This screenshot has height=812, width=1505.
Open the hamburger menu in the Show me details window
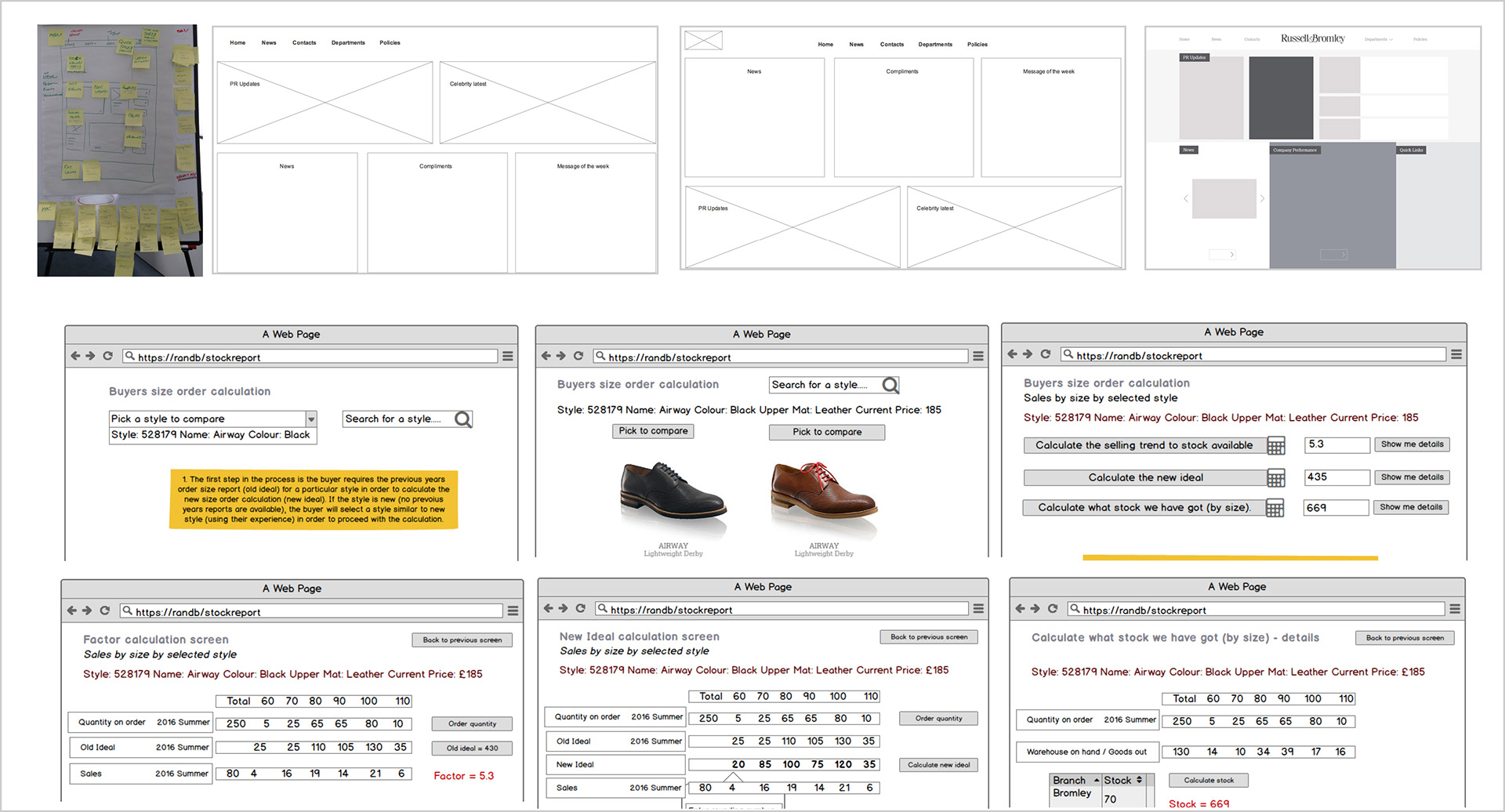coord(1456,354)
